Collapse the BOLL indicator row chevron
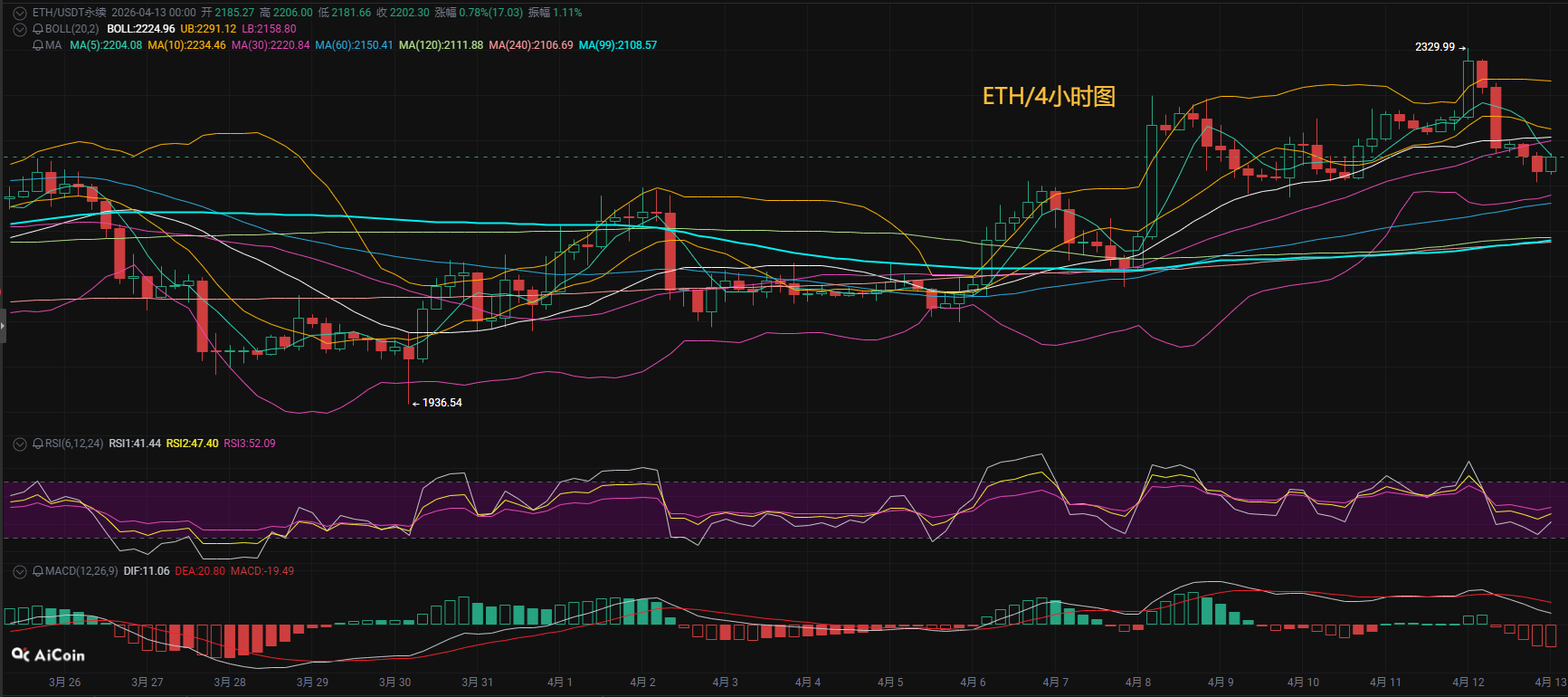Viewport: 1568px width, 697px height. click(x=19, y=29)
